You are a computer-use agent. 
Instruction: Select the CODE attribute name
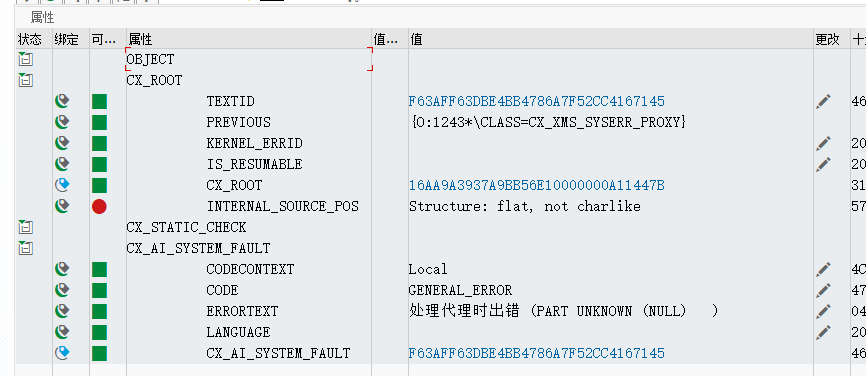223,290
